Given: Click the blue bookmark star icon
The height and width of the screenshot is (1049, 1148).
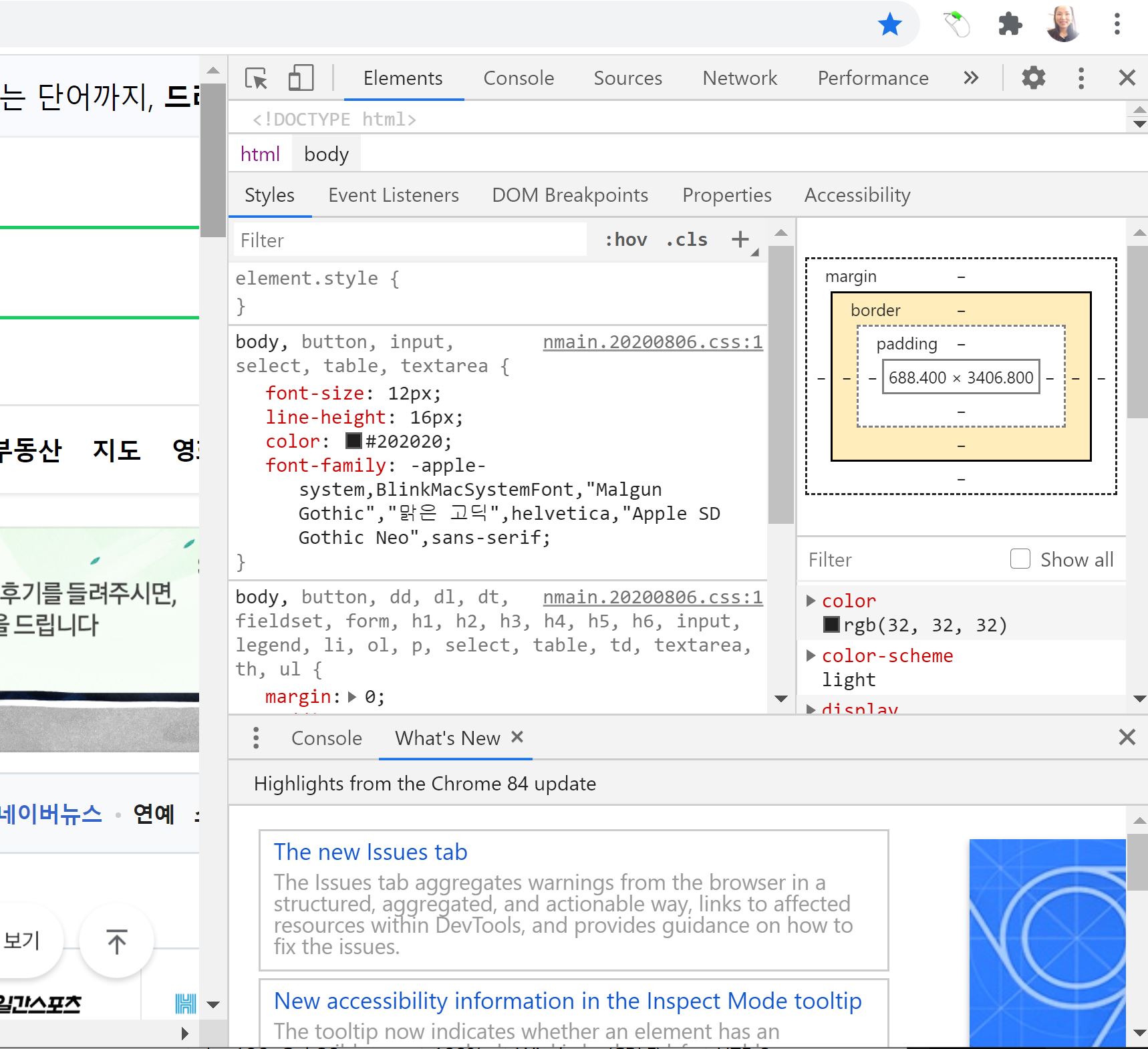Looking at the screenshot, I should (x=889, y=25).
